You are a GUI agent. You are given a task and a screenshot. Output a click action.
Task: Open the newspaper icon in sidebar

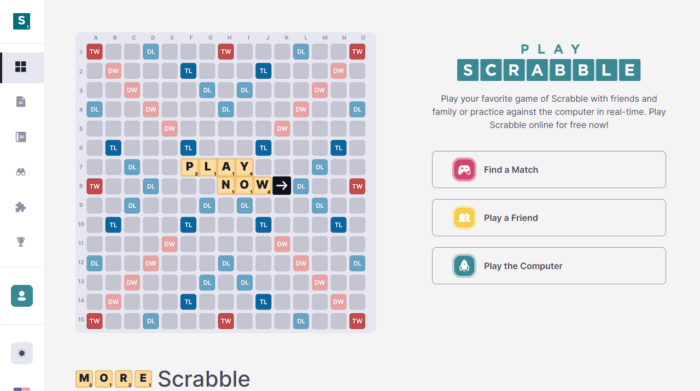pos(21,137)
